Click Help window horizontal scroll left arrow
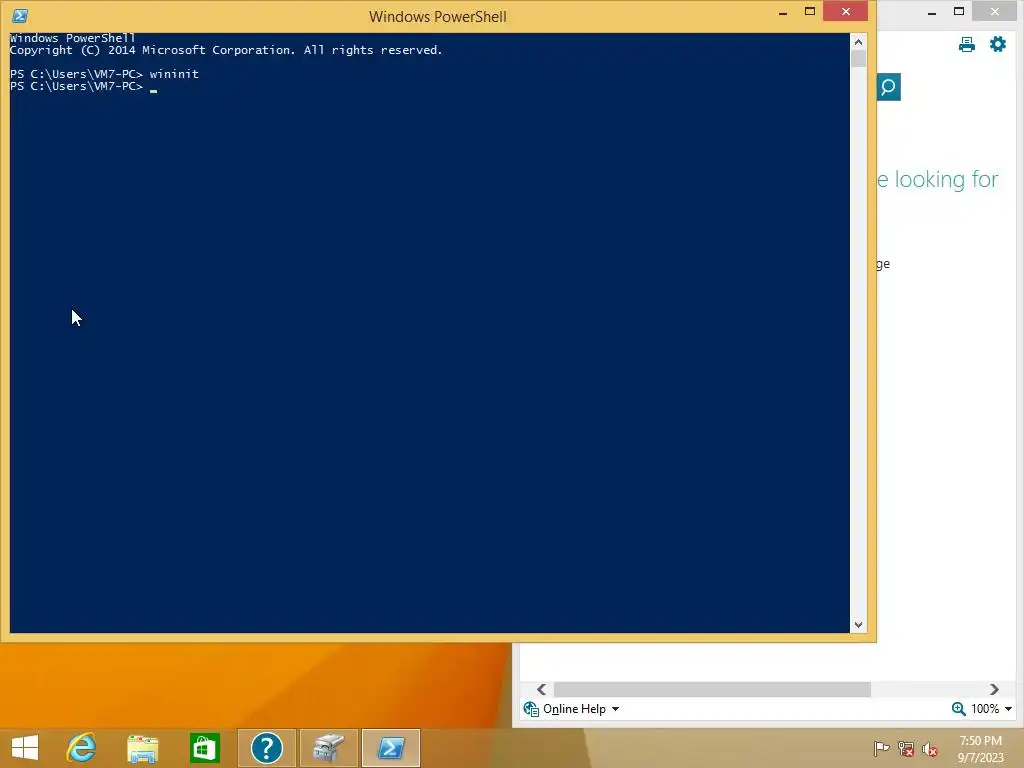 541,689
